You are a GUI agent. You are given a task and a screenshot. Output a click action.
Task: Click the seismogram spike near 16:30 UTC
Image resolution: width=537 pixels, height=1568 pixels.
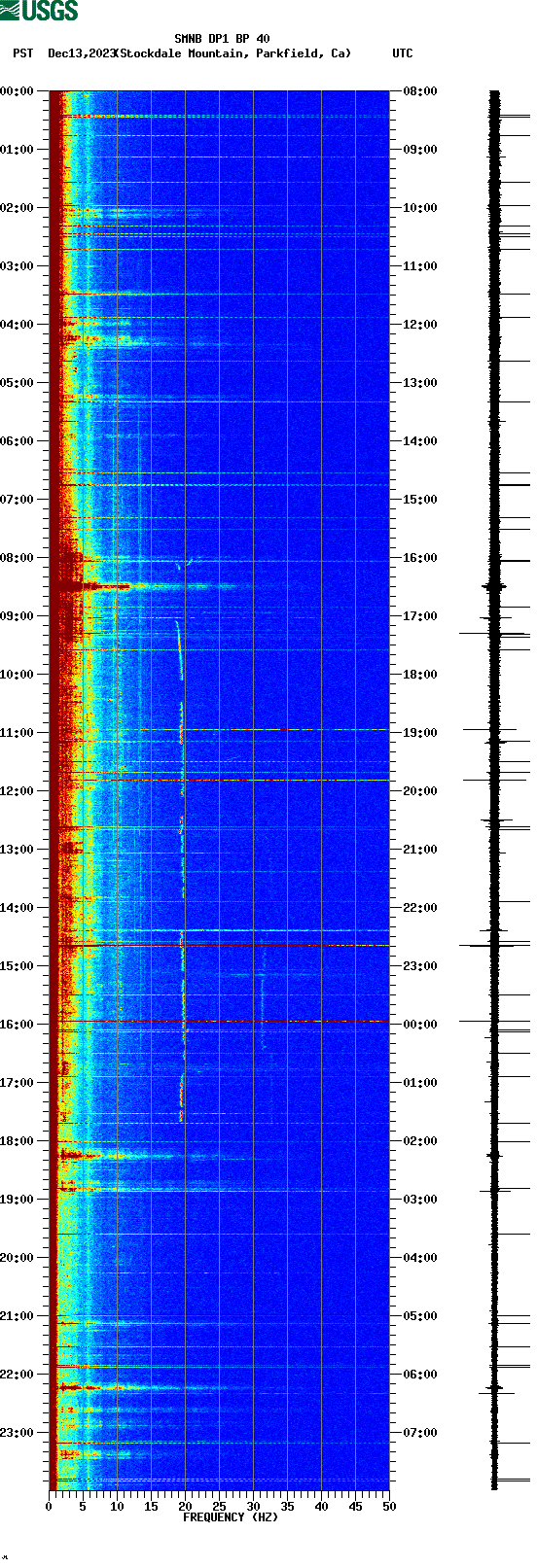click(x=494, y=586)
